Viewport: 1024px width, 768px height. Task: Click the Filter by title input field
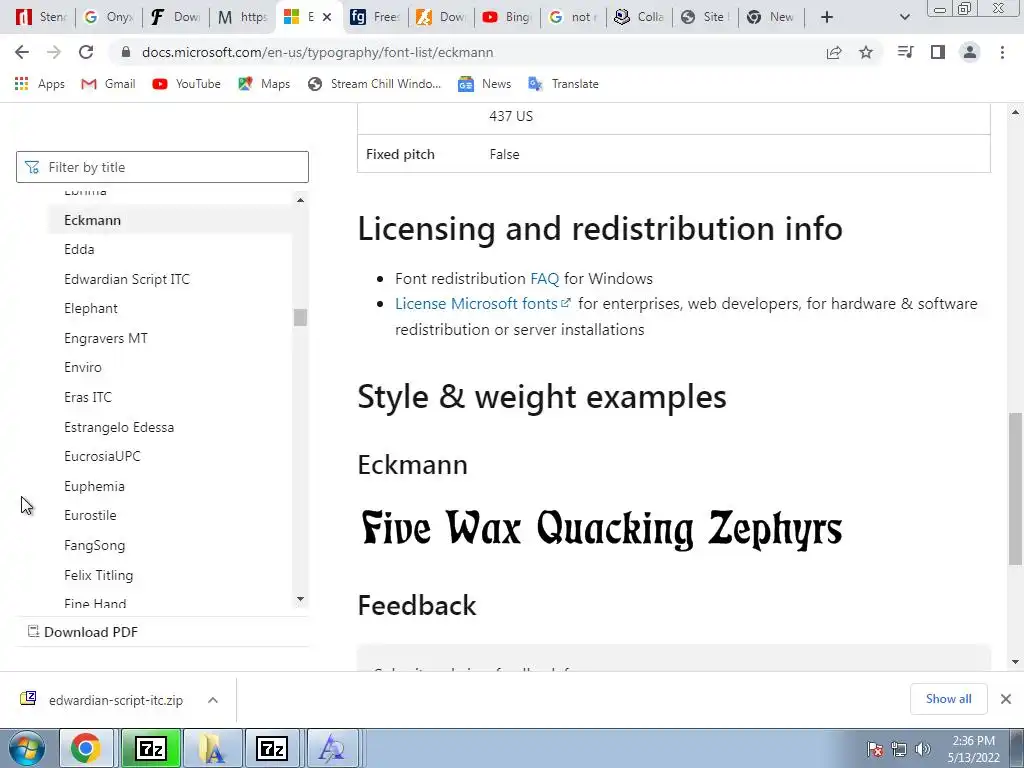coord(162,167)
